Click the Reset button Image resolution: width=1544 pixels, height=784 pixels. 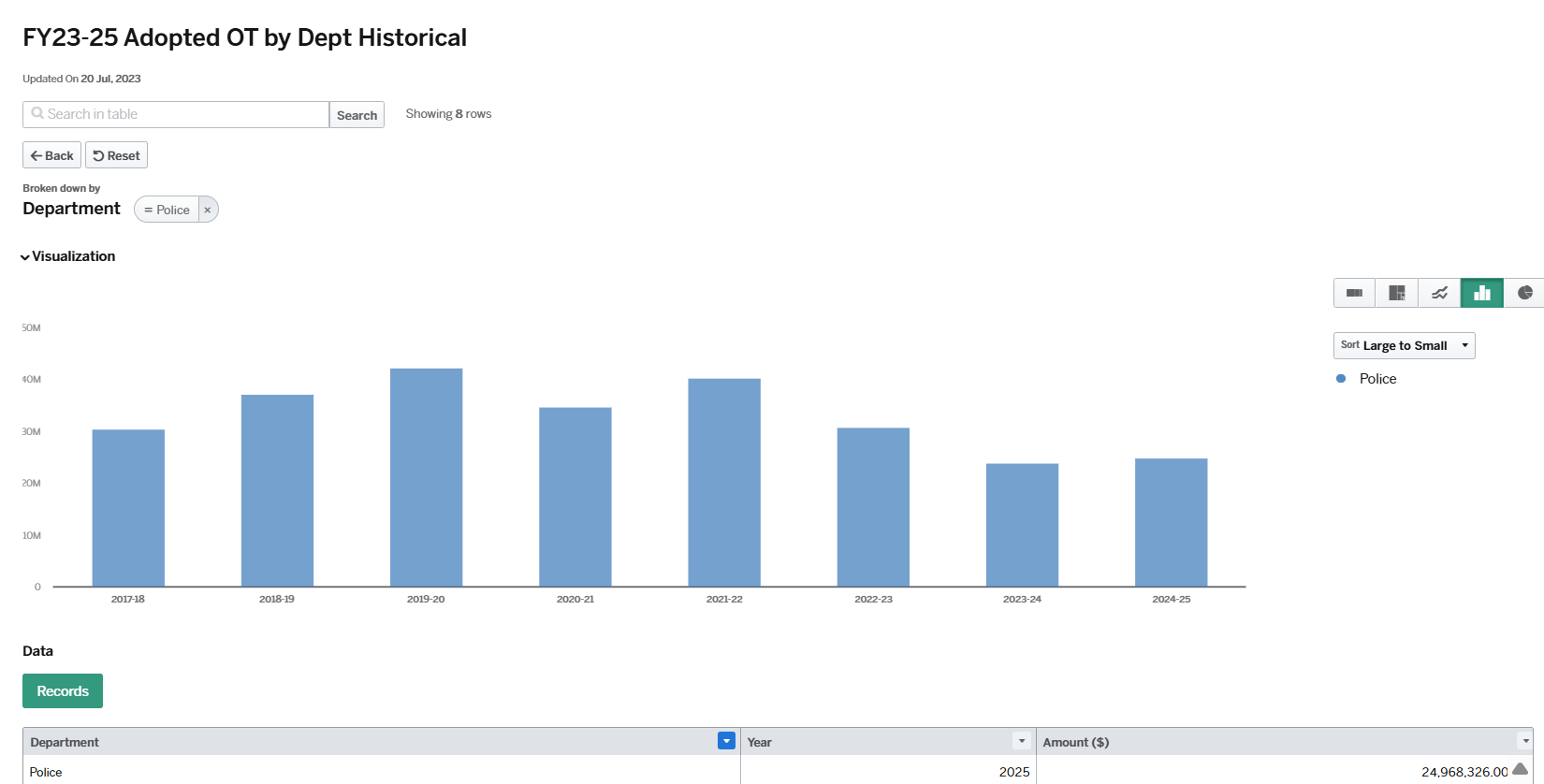point(116,155)
